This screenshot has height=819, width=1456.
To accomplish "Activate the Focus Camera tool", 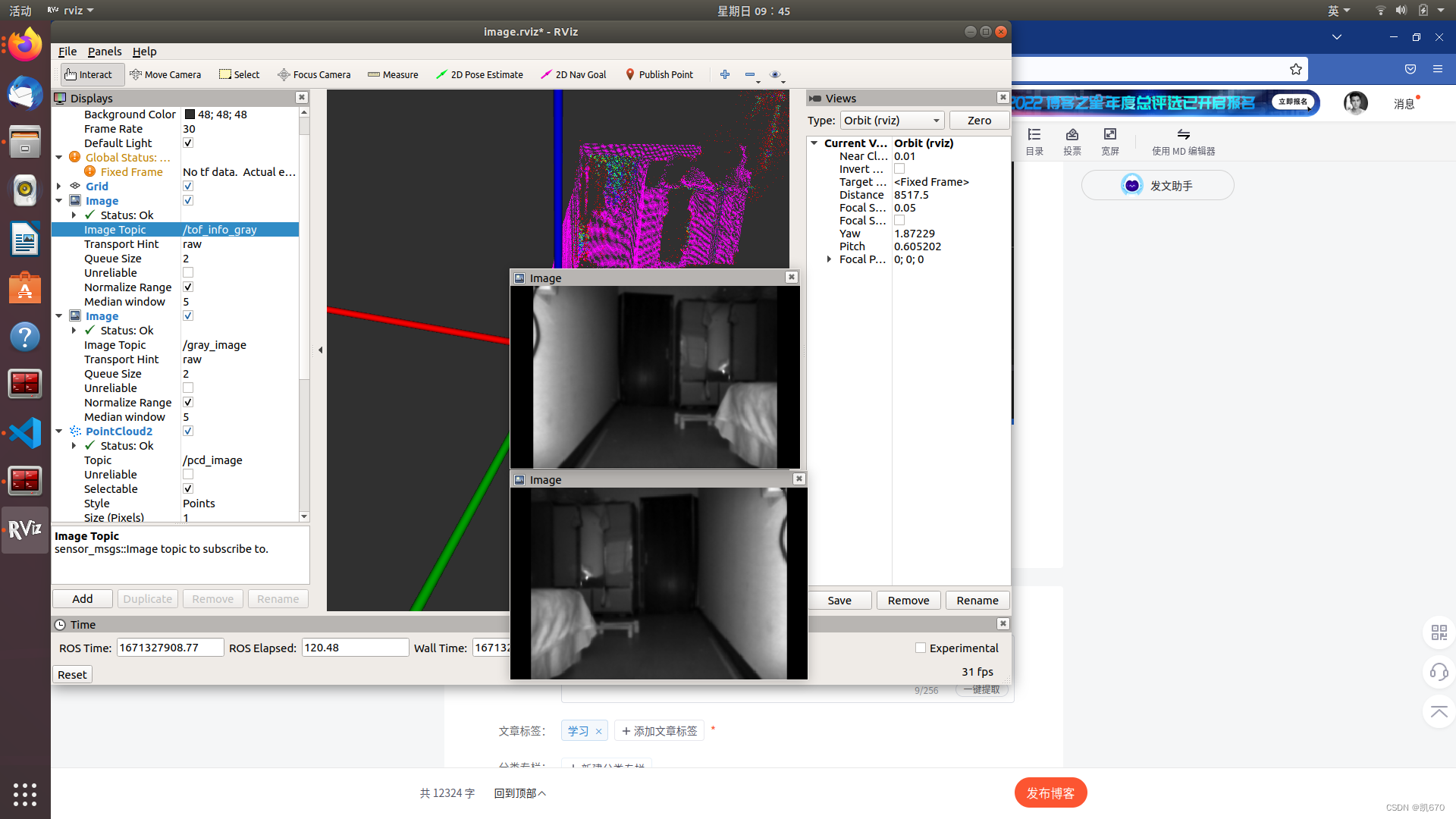I will click(x=314, y=74).
